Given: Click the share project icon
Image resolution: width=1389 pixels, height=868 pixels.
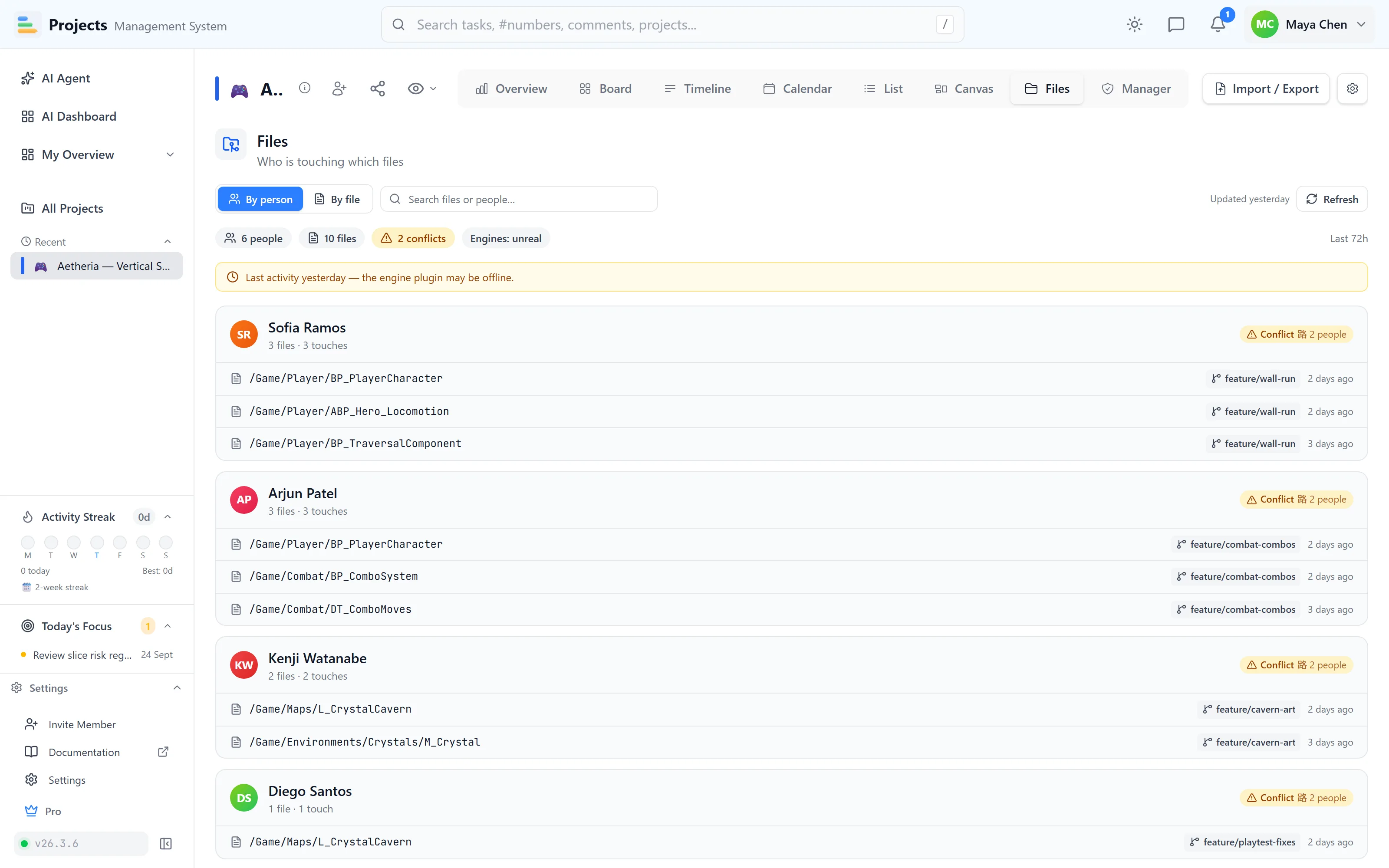Looking at the screenshot, I should coord(378,89).
